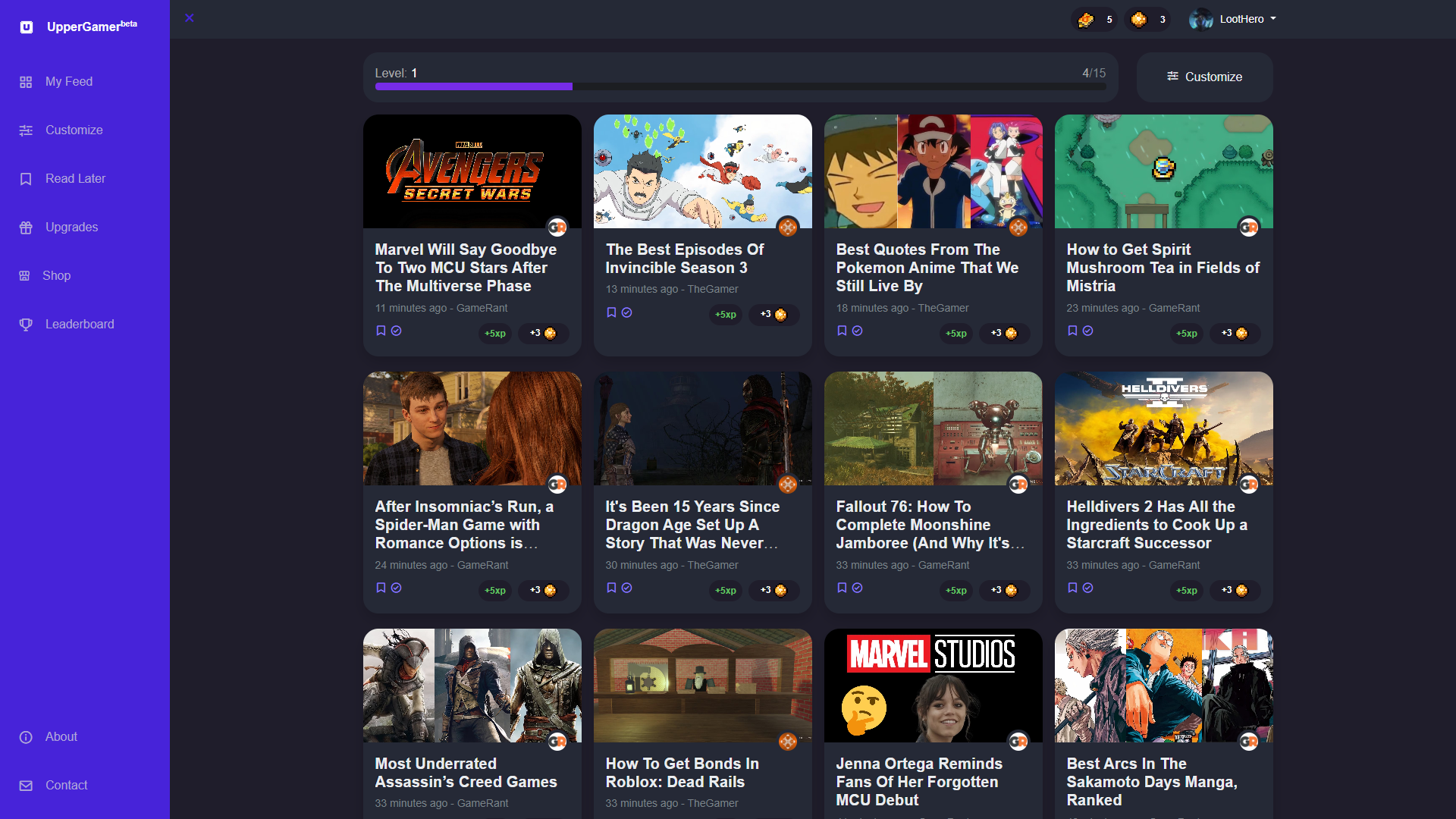Open How to Get Spirit Mushroom Tea title

pyautogui.click(x=1163, y=268)
